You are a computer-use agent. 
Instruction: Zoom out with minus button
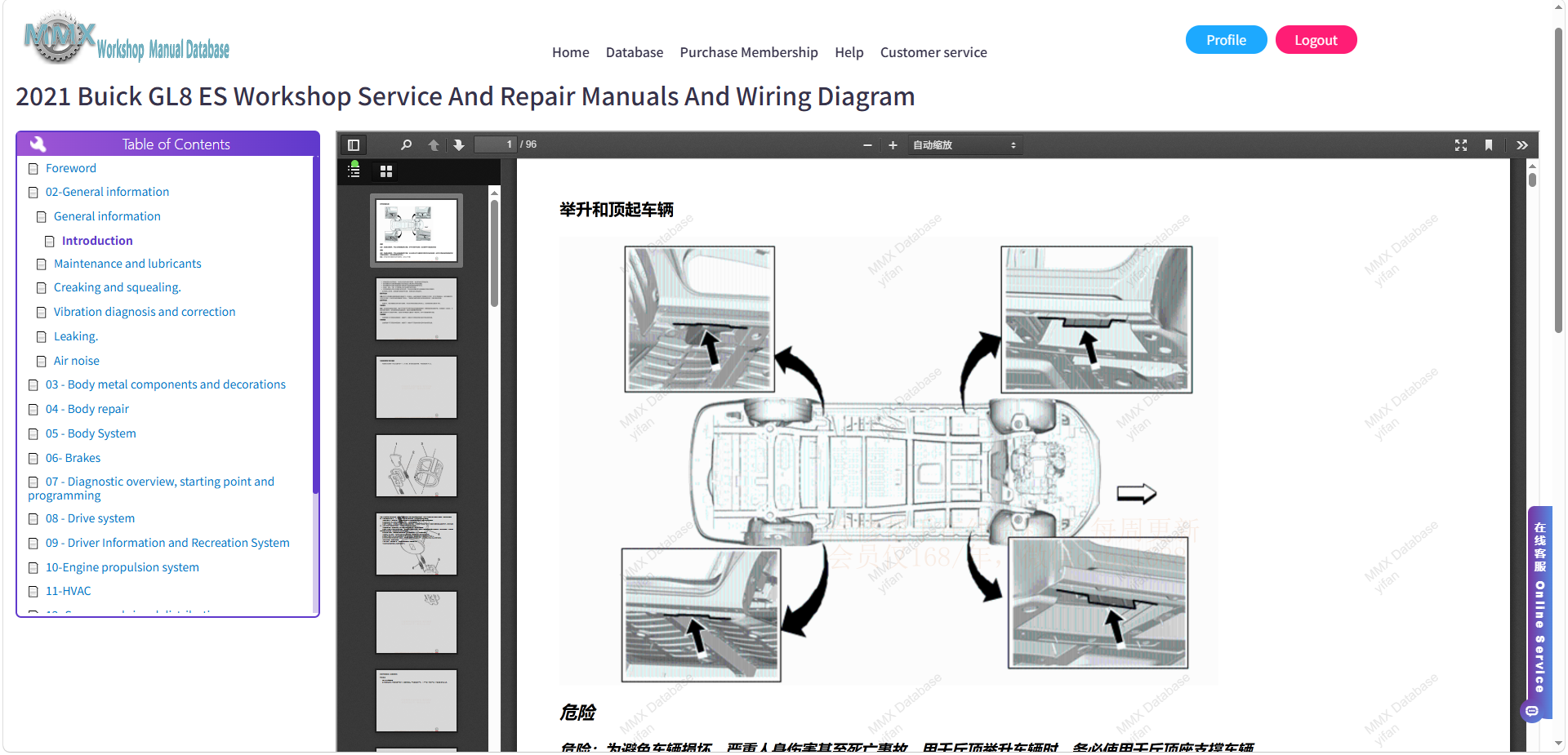click(x=867, y=145)
